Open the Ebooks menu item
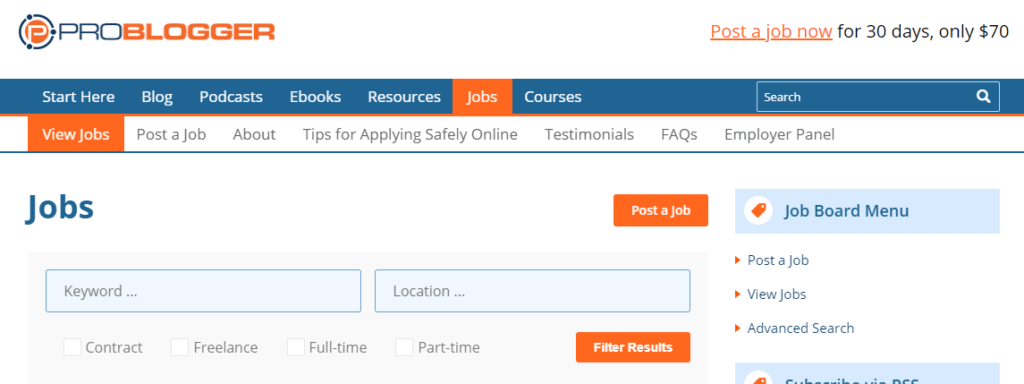 click(x=315, y=97)
